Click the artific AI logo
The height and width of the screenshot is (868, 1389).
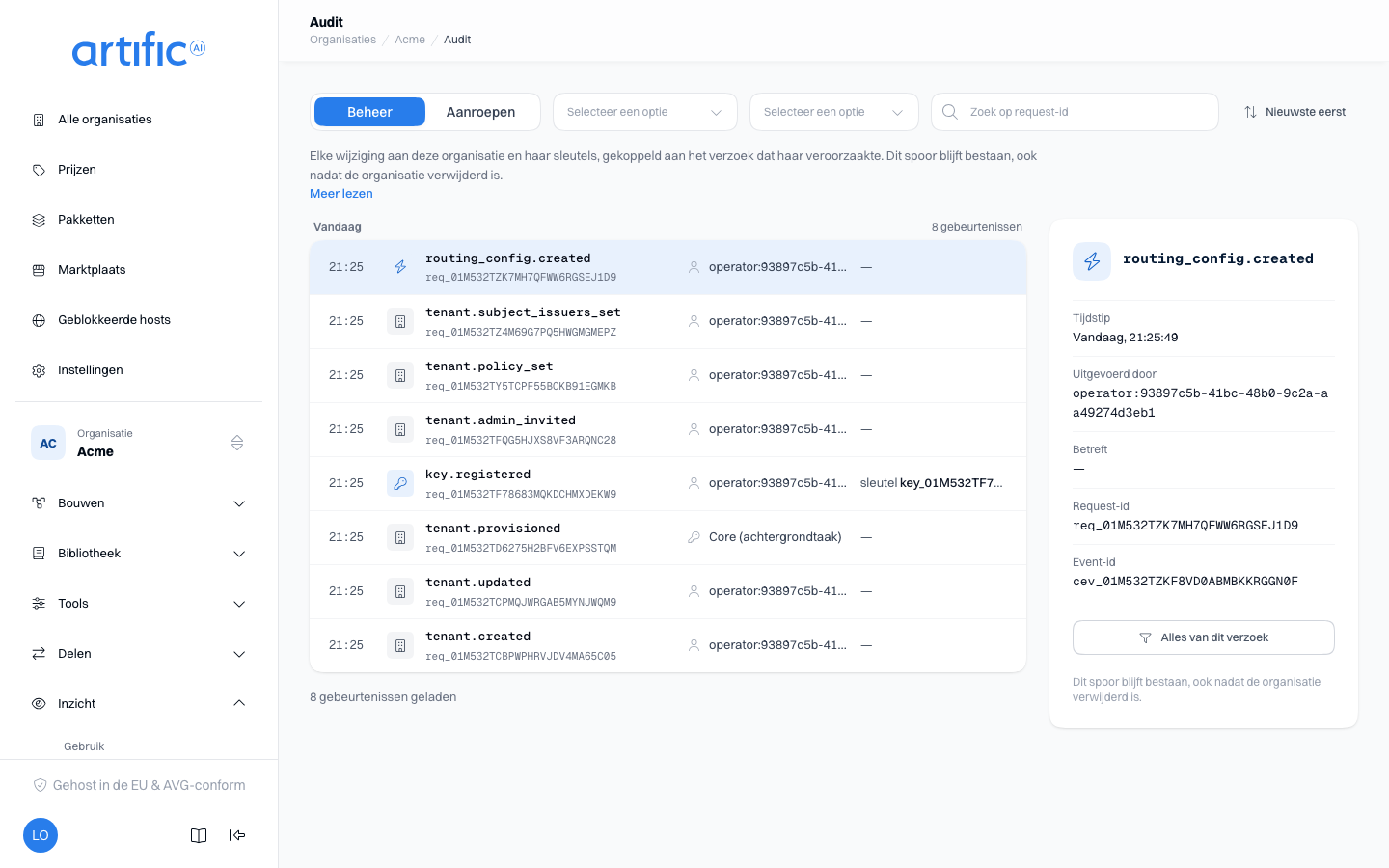point(139,49)
